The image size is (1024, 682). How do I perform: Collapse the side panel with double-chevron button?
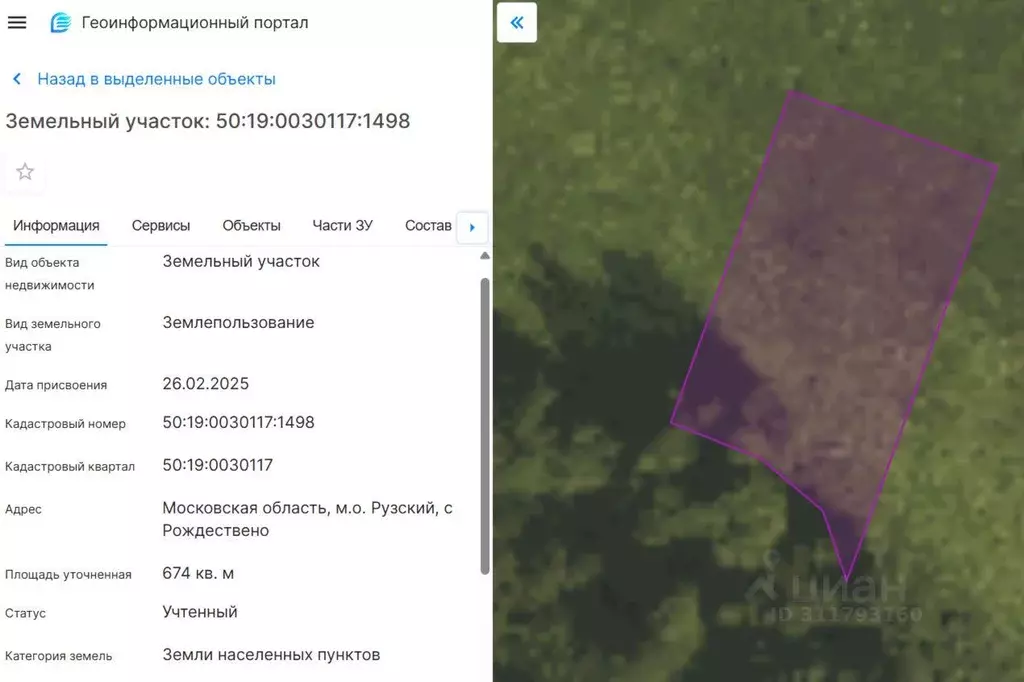pos(517,22)
